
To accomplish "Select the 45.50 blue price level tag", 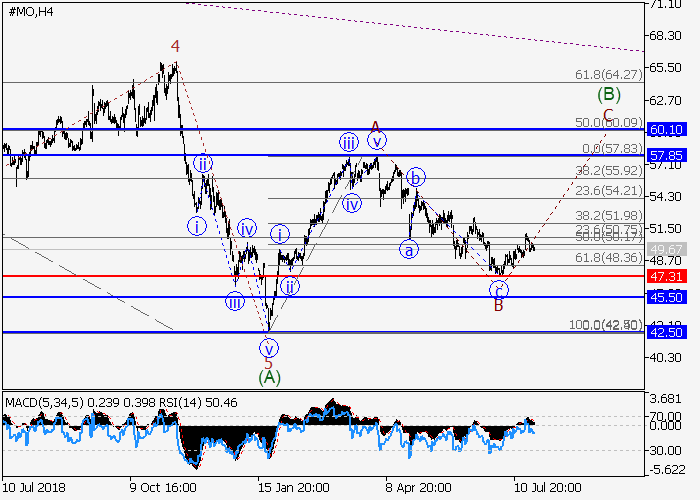I will (666, 297).
